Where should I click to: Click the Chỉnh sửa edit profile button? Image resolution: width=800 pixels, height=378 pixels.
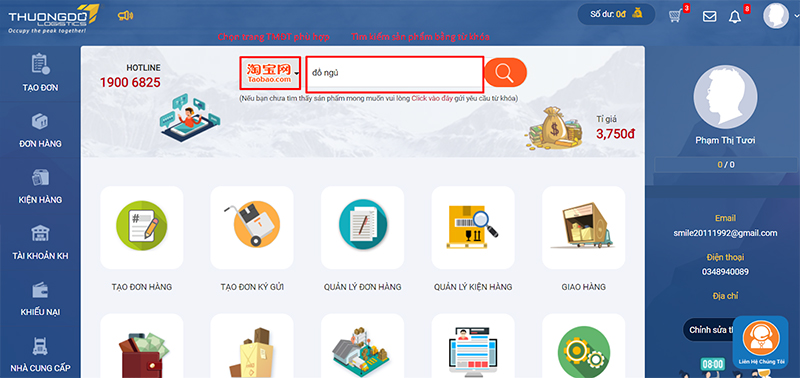tap(708, 330)
